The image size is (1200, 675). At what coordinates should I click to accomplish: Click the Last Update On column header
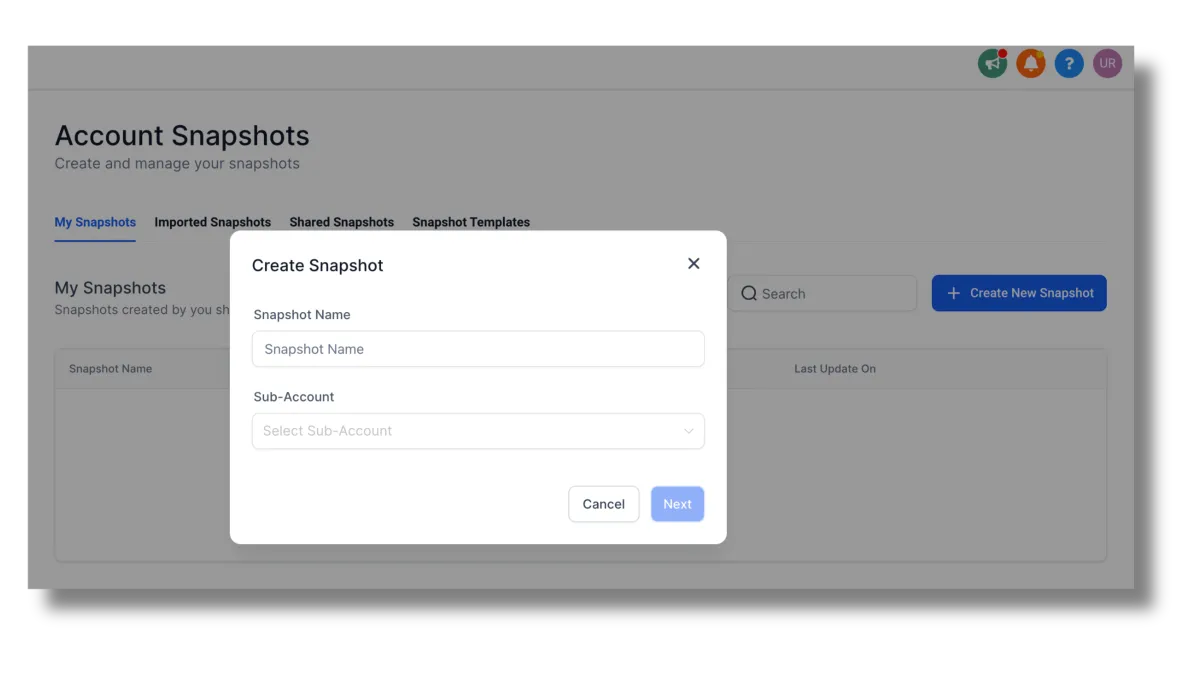click(835, 369)
